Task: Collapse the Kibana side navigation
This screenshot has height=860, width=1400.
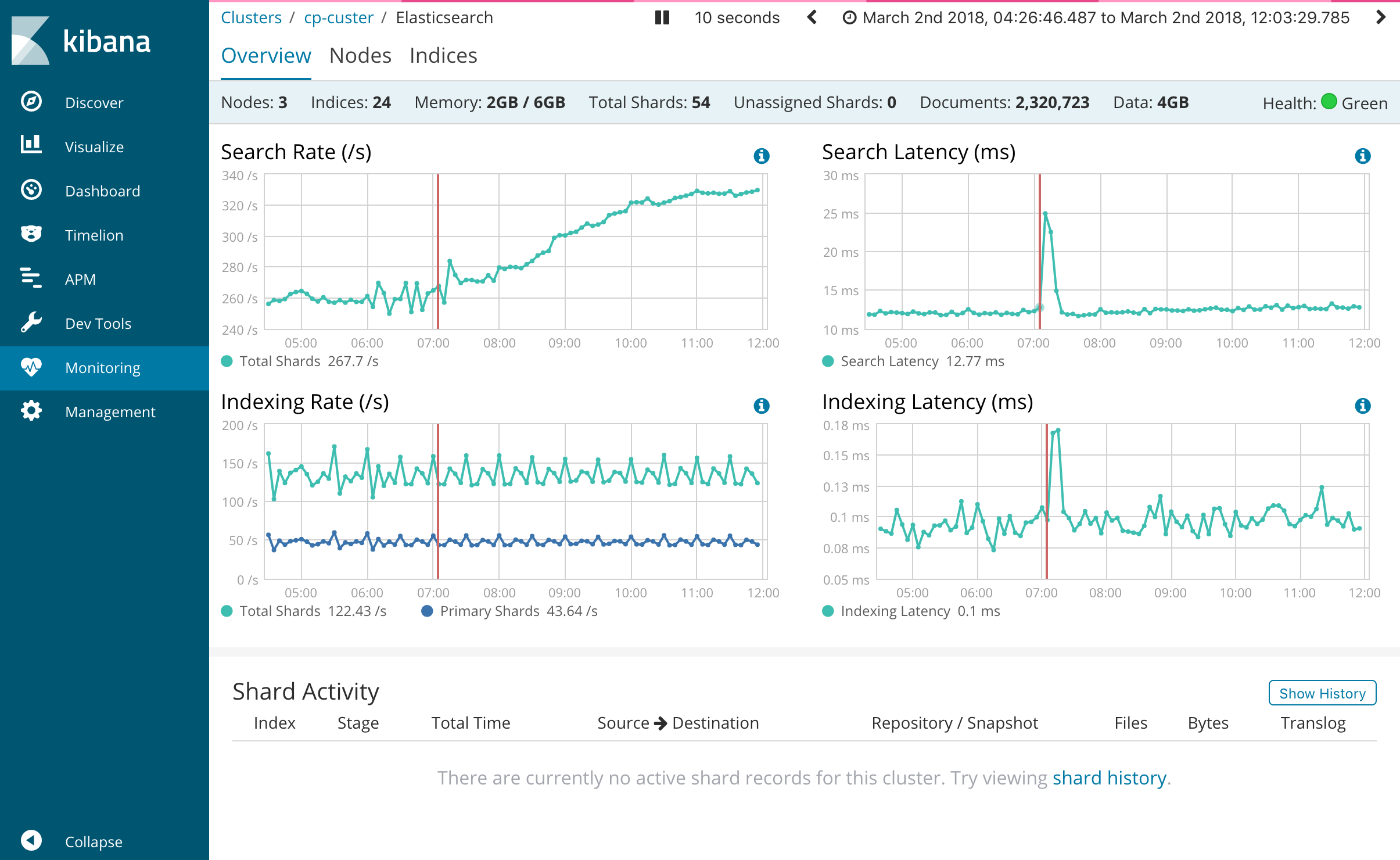Action: [31, 840]
